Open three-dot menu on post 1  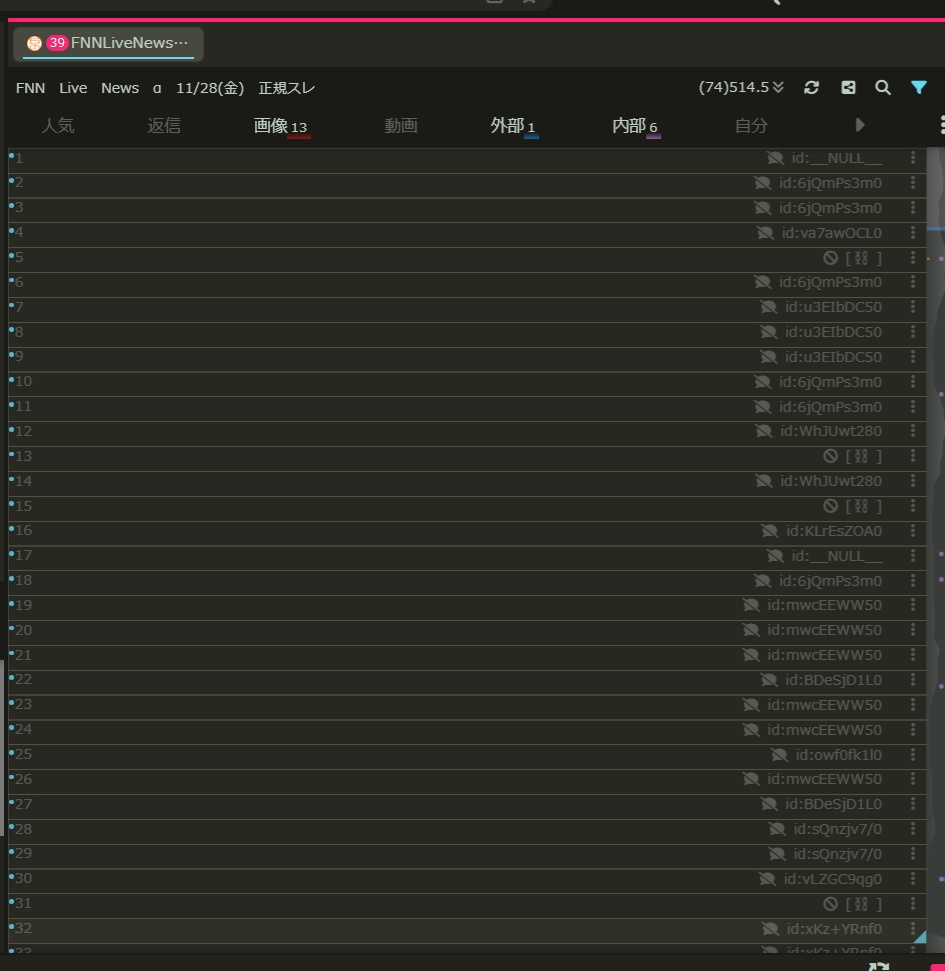coord(912,158)
